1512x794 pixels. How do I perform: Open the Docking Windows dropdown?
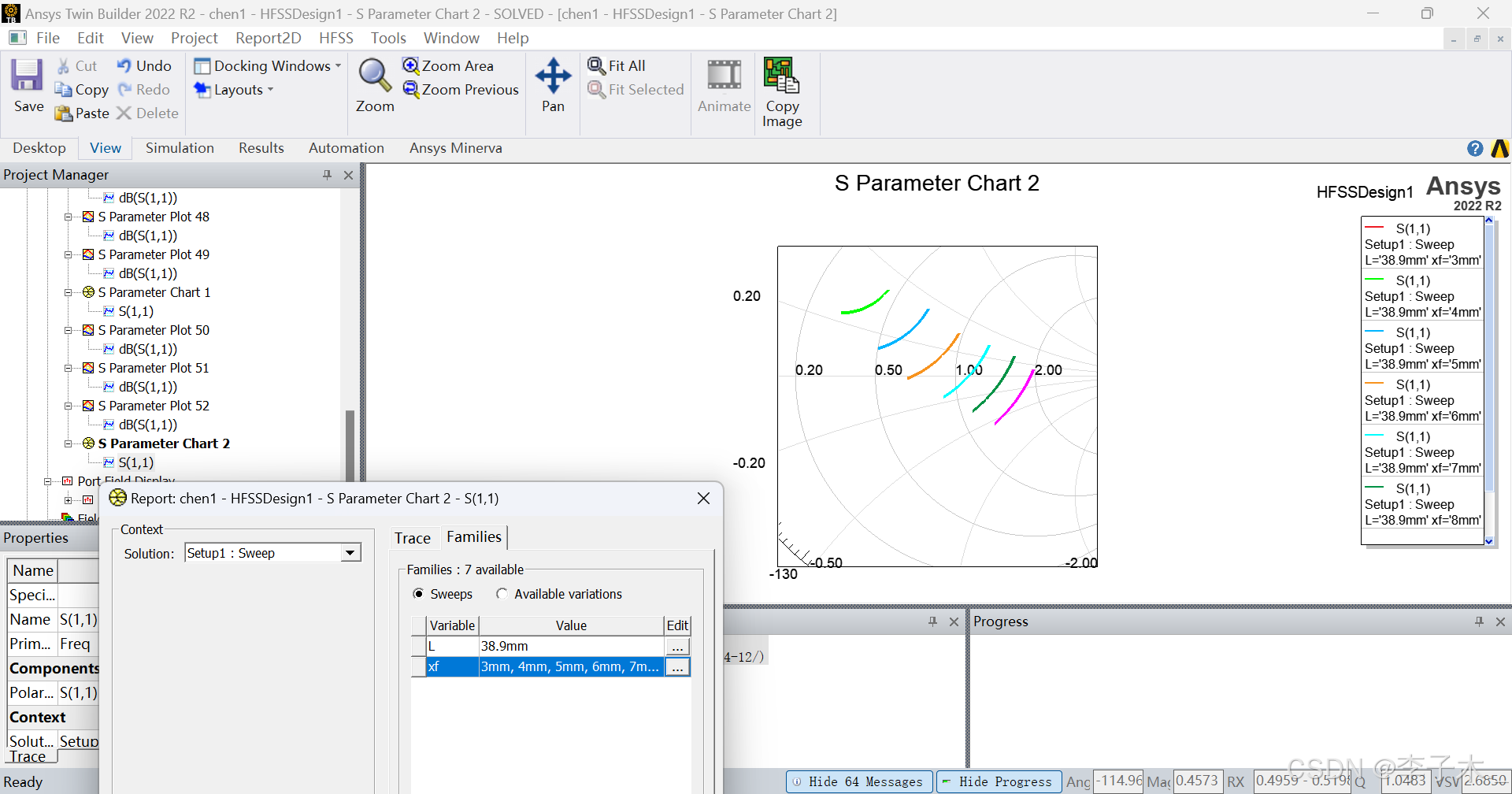coord(267,66)
